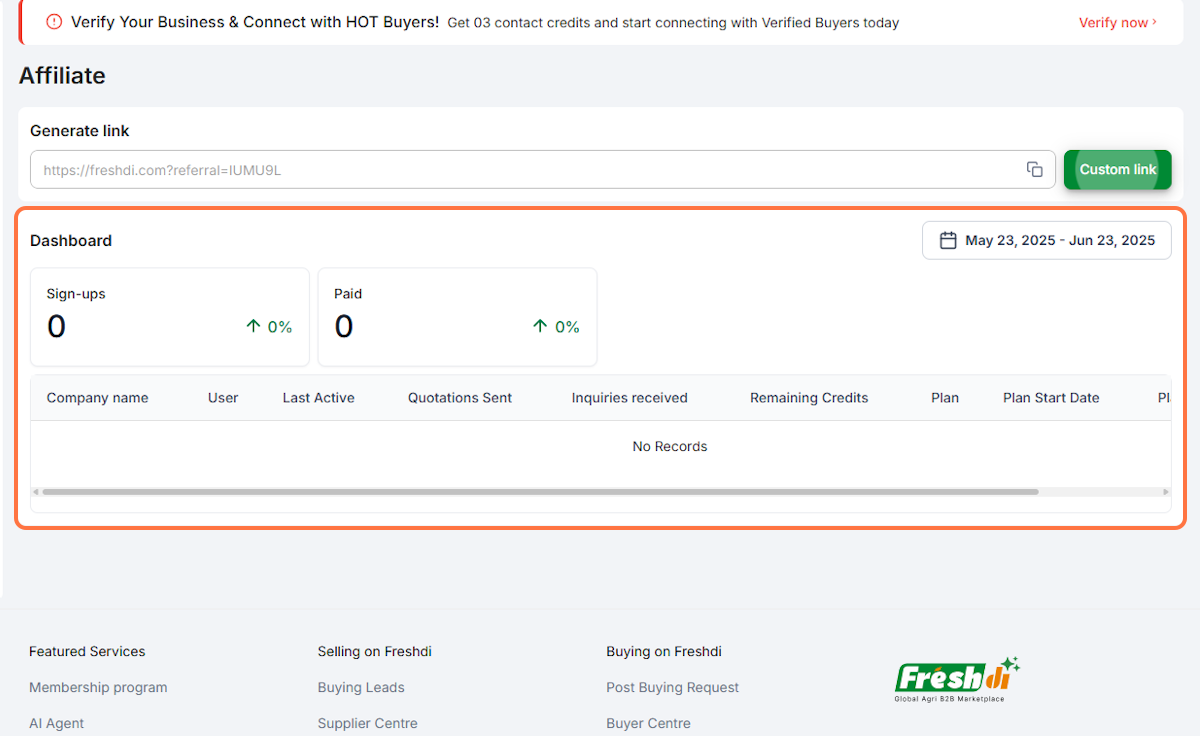Click the Verify now link
Screen dimensions: 1200x736
pyautogui.click(x=1117, y=22)
